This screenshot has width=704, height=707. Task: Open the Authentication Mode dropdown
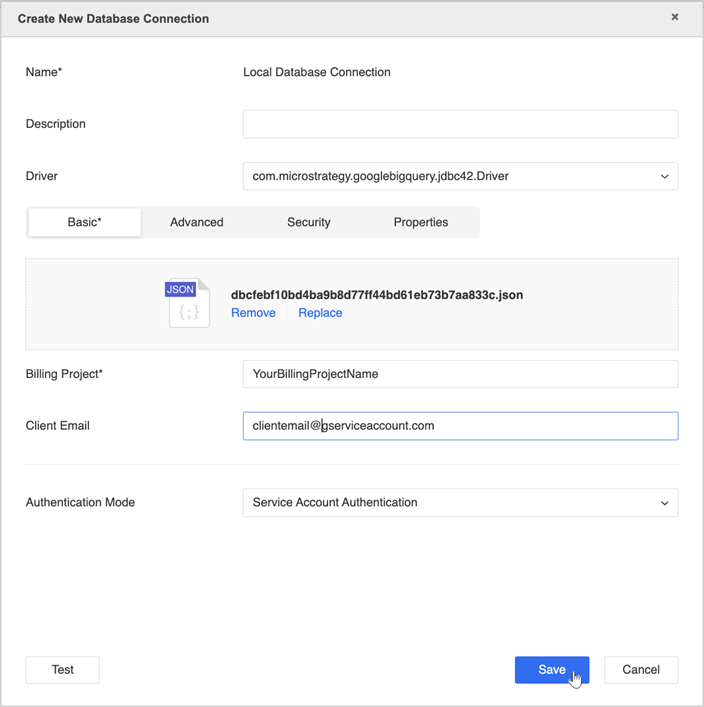pyautogui.click(x=460, y=502)
